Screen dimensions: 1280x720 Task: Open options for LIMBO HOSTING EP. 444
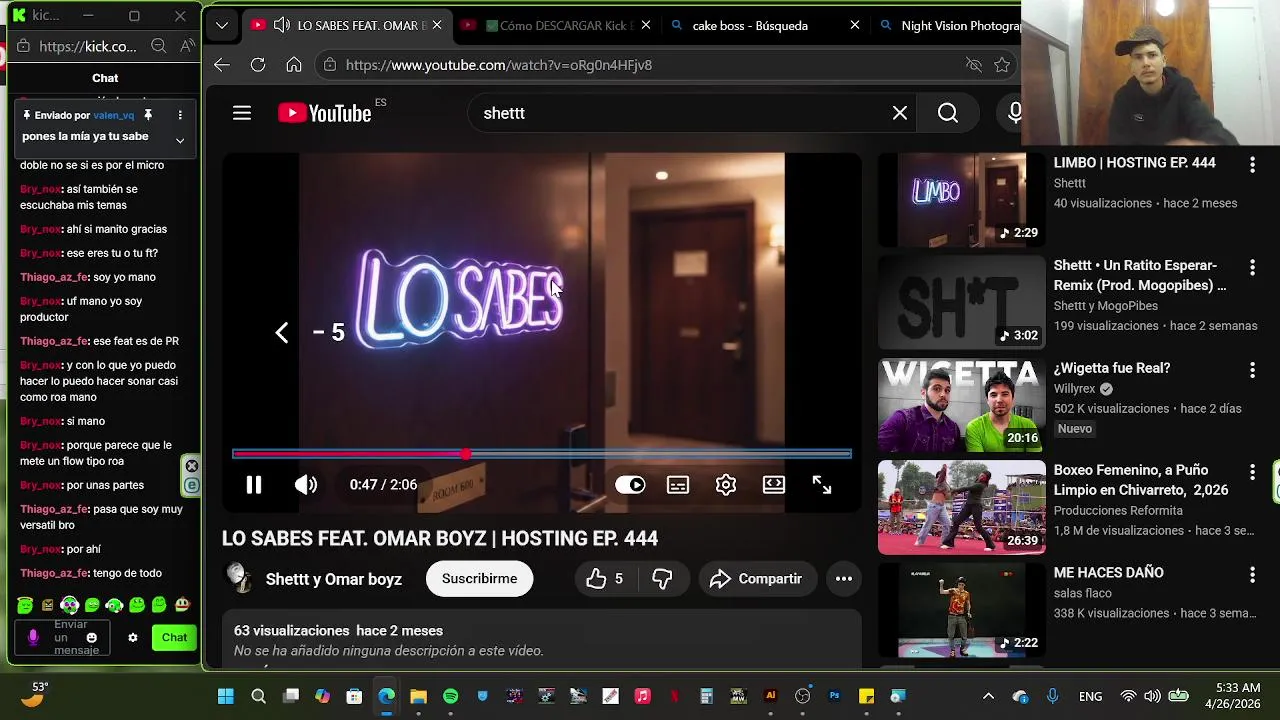pyautogui.click(x=1252, y=165)
